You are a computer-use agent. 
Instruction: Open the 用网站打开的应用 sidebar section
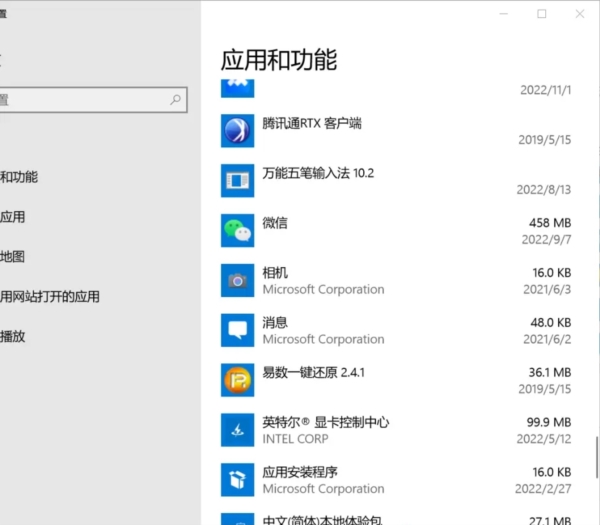pyautogui.click(x=50, y=297)
